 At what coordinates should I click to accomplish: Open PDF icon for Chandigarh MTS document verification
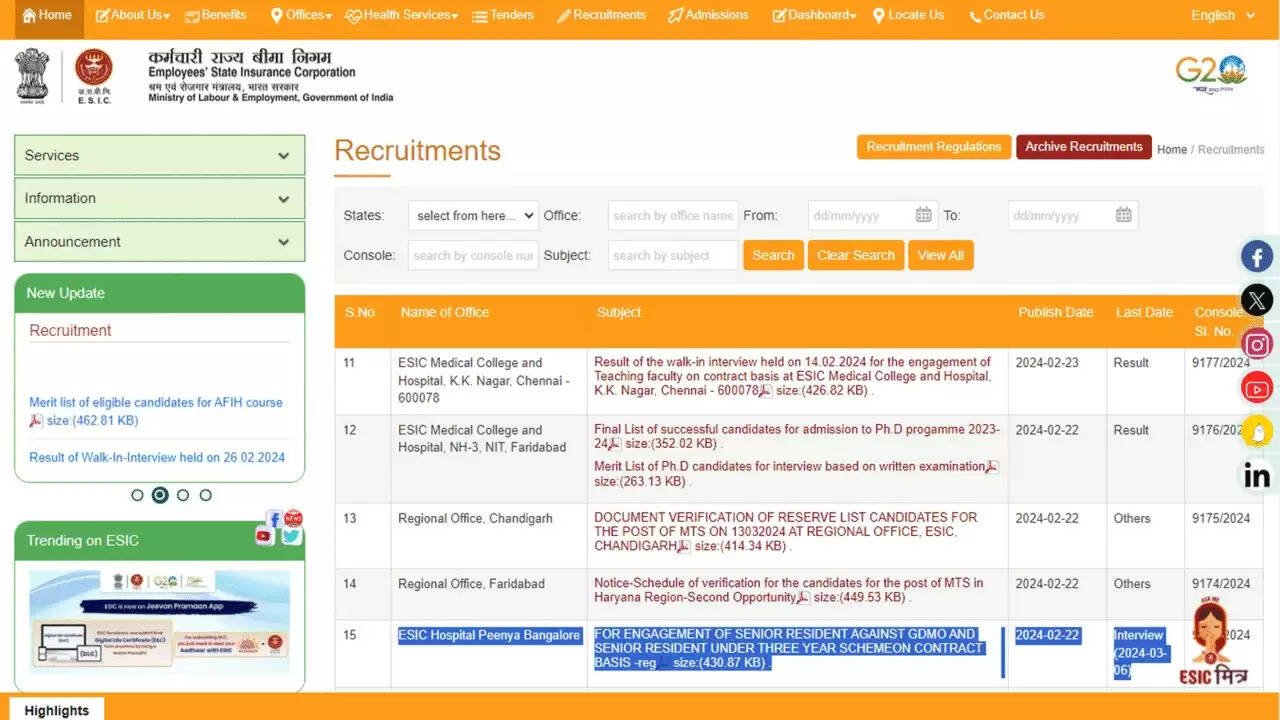(684, 547)
